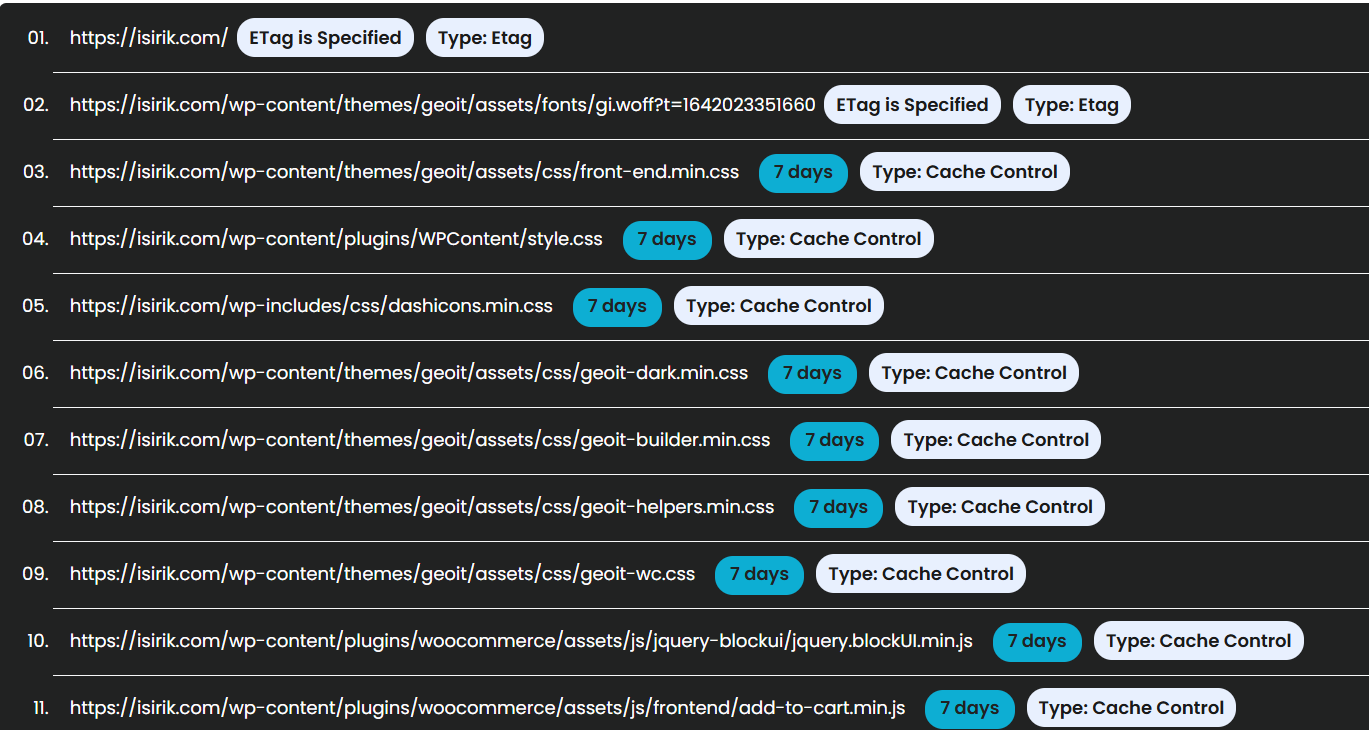Open the geoit-wc.css URL
Viewport: 1369px width, 730px height.
tap(383, 574)
